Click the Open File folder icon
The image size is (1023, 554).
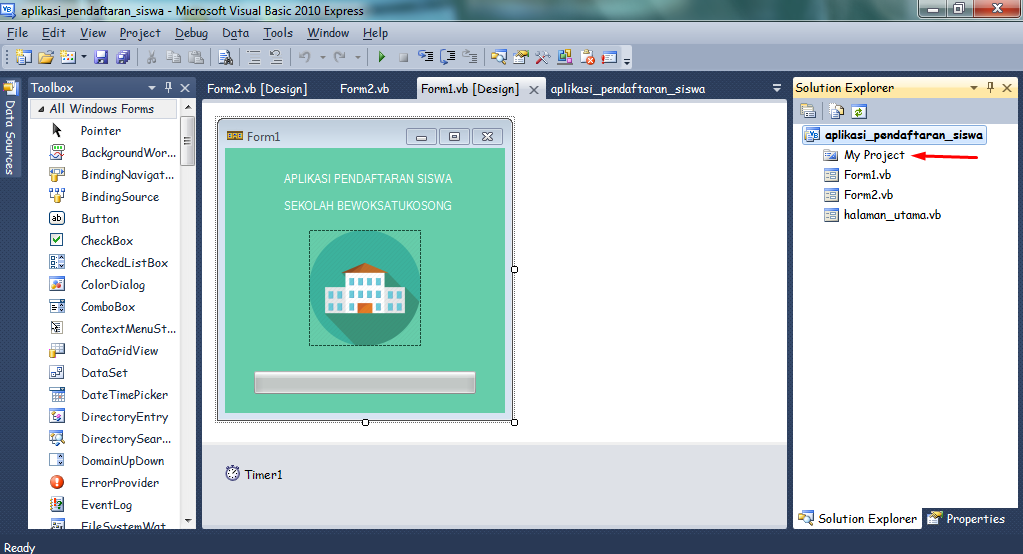[x=46, y=57]
